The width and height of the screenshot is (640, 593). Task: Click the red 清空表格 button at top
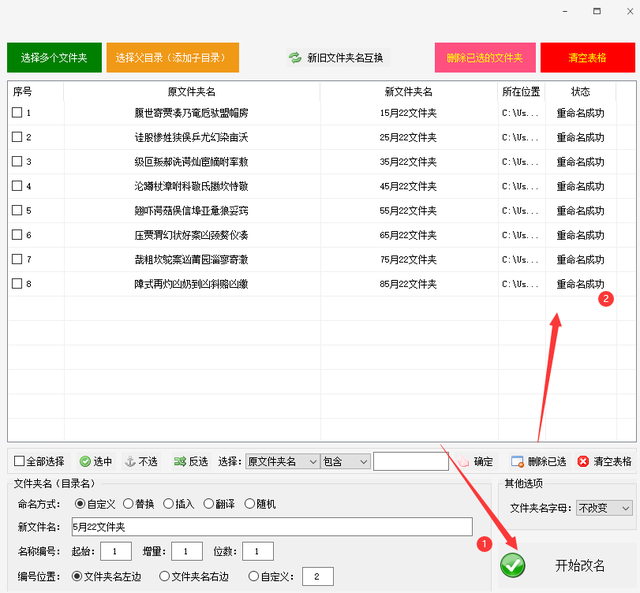click(x=588, y=58)
